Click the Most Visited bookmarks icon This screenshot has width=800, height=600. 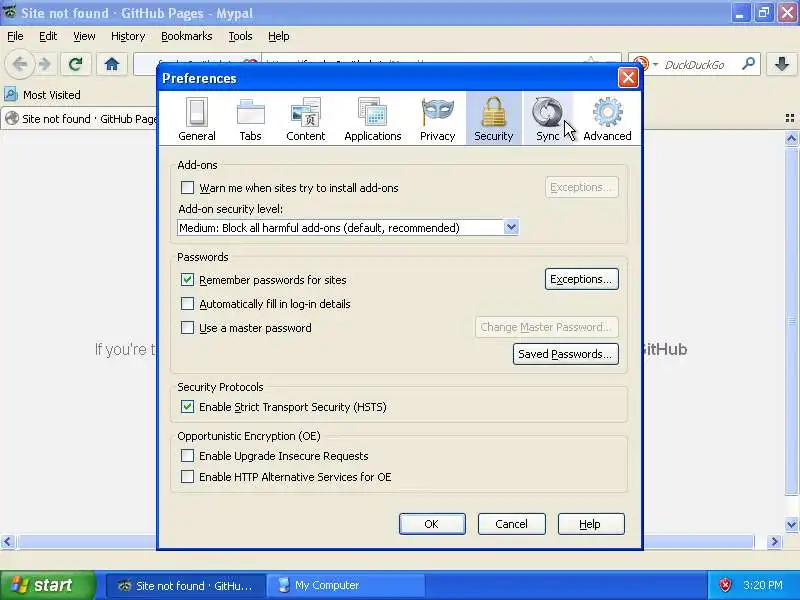pos(10,94)
